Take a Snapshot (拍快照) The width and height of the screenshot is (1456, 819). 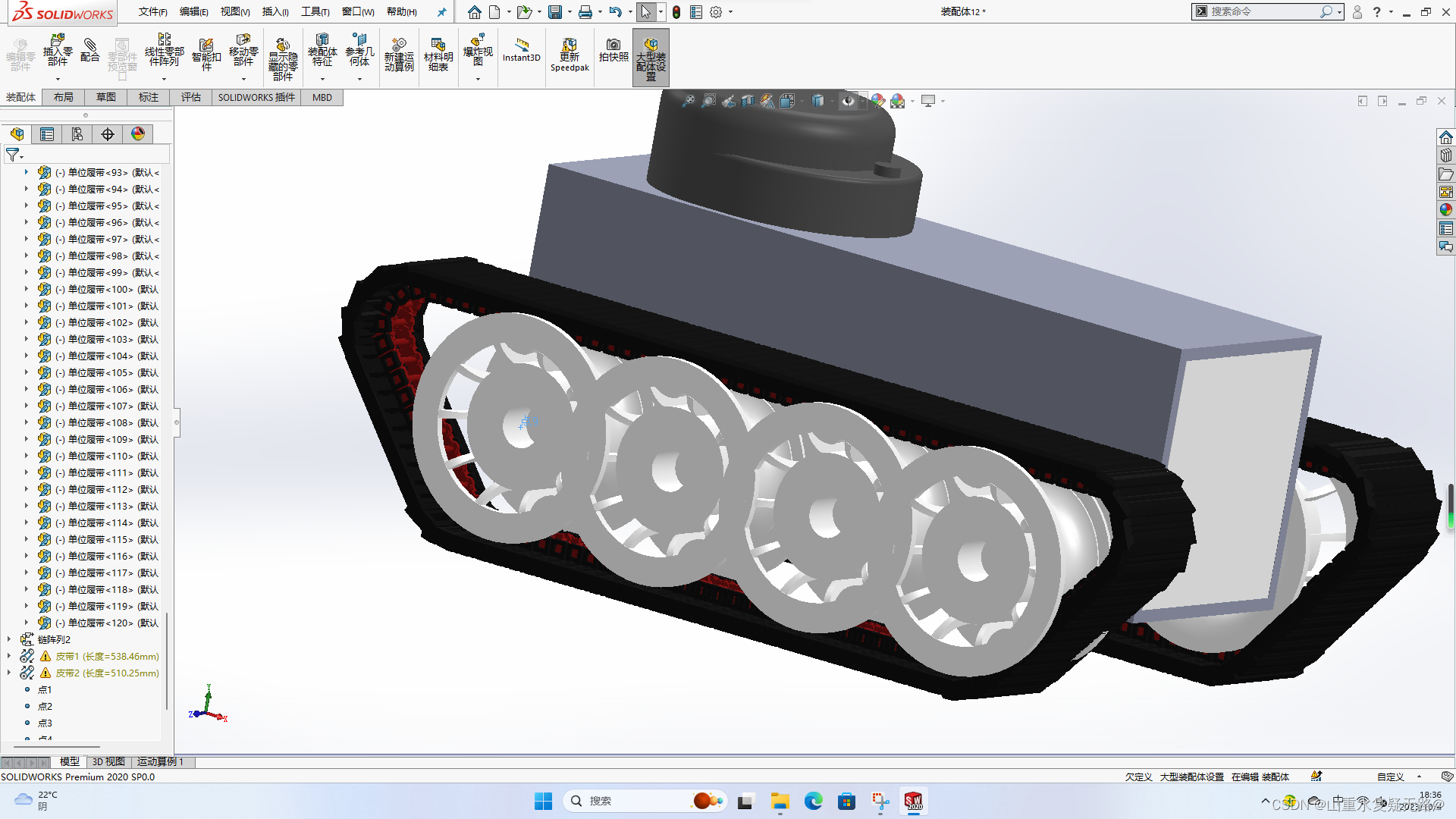(613, 50)
